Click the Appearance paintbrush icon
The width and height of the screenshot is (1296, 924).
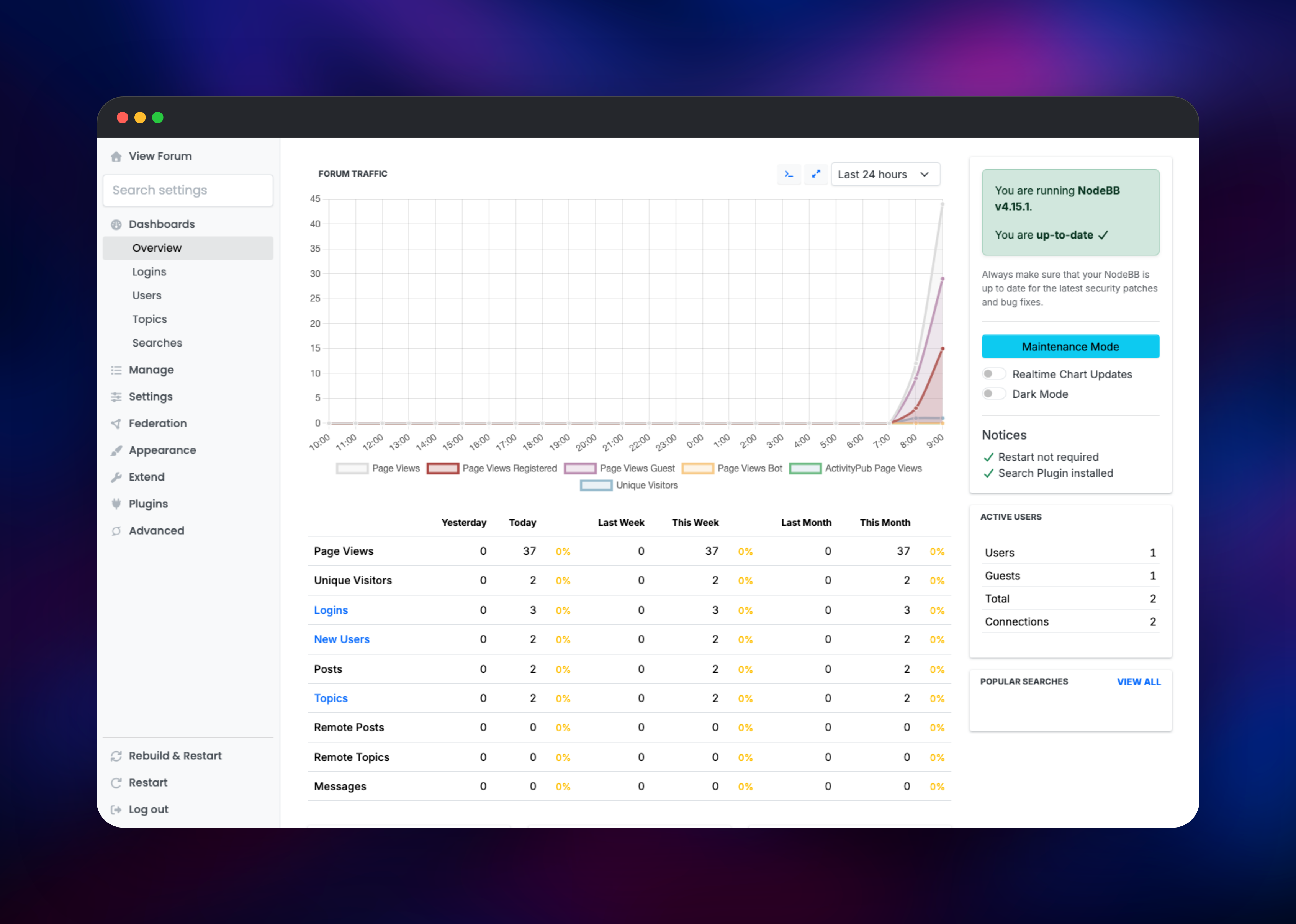pos(116,451)
